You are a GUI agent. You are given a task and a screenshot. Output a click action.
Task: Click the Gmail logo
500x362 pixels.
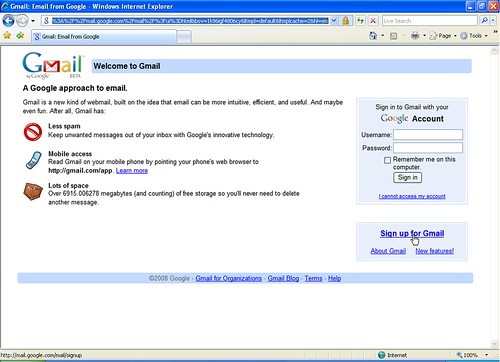click(53, 65)
